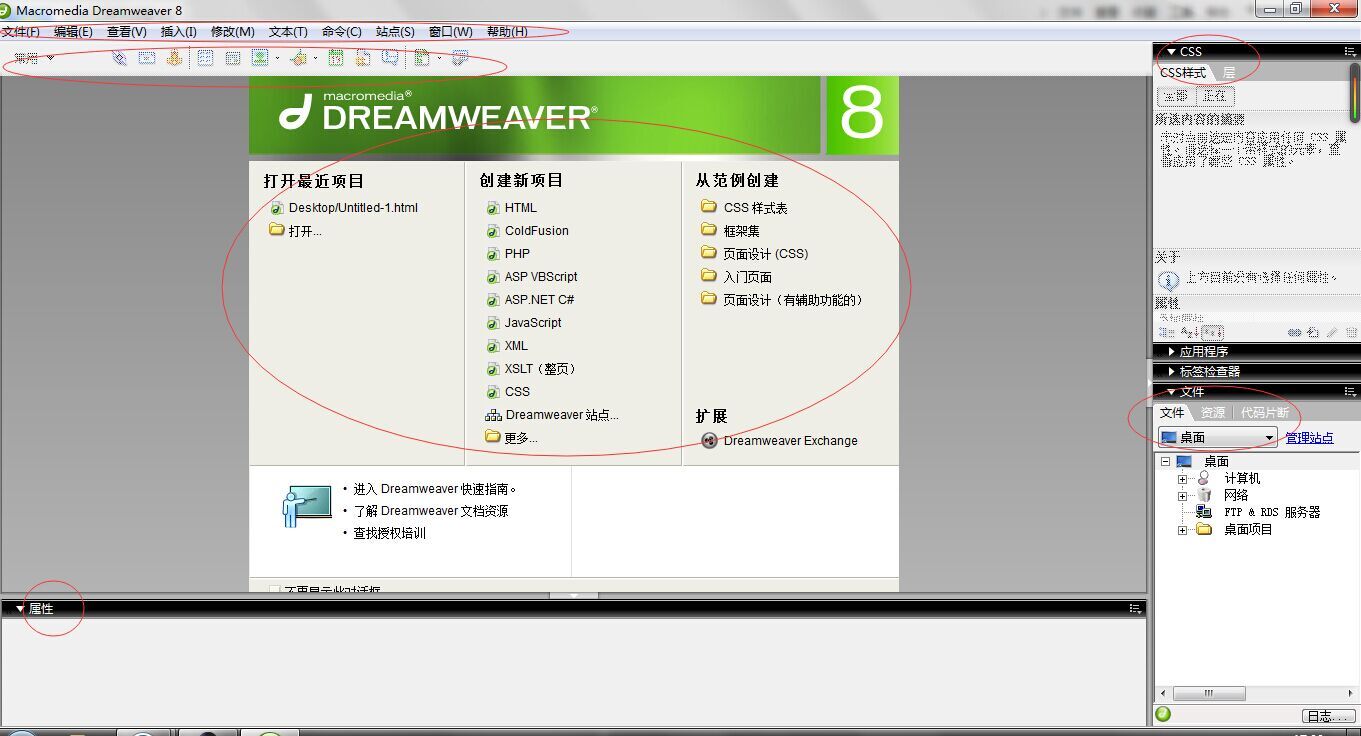The width and height of the screenshot is (1361, 736).
Task: Click the Insert Date calendar icon
Action: (336, 58)
